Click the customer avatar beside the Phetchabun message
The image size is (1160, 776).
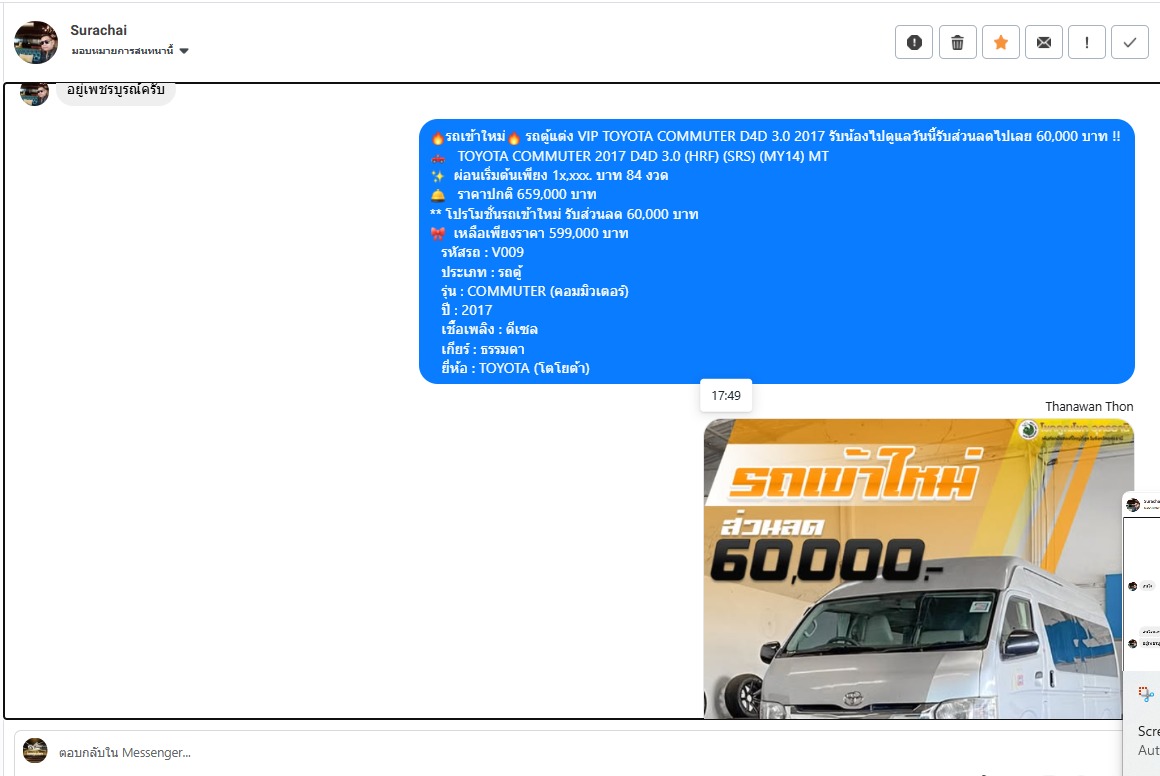tap(34, 93)
